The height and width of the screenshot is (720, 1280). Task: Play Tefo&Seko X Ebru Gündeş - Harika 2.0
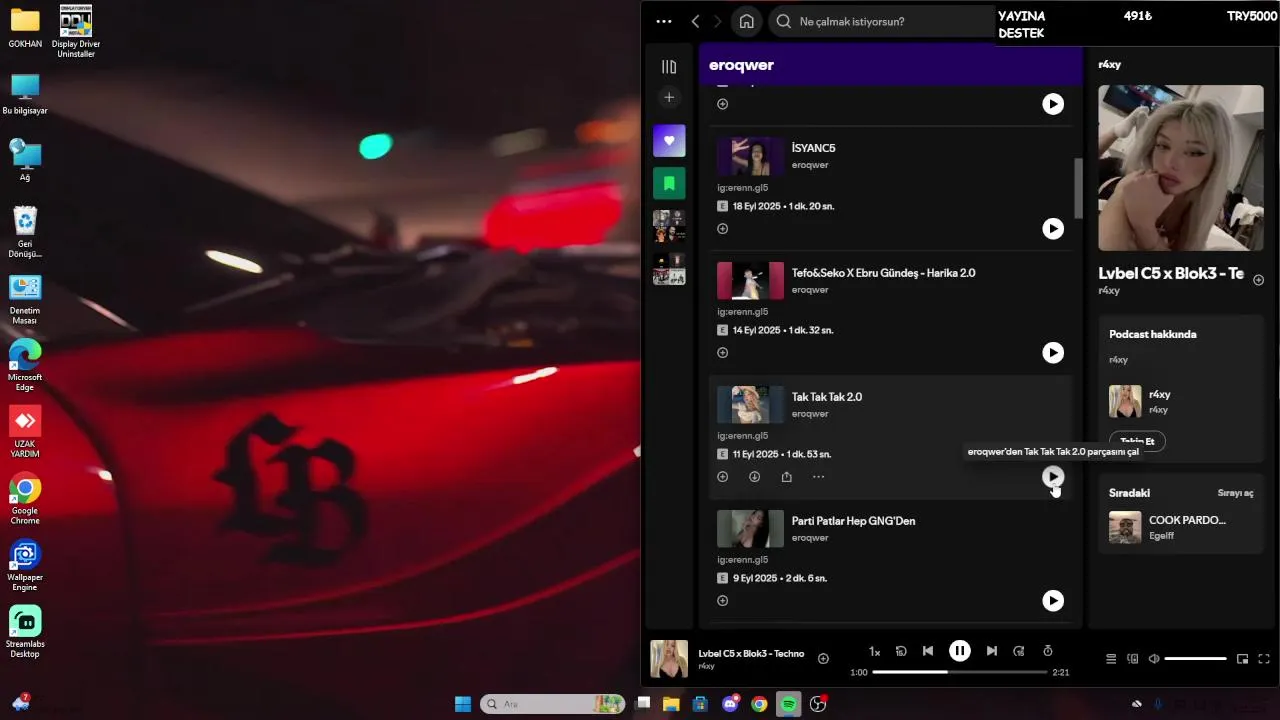pyautogui.click(x=1053, y=352)
